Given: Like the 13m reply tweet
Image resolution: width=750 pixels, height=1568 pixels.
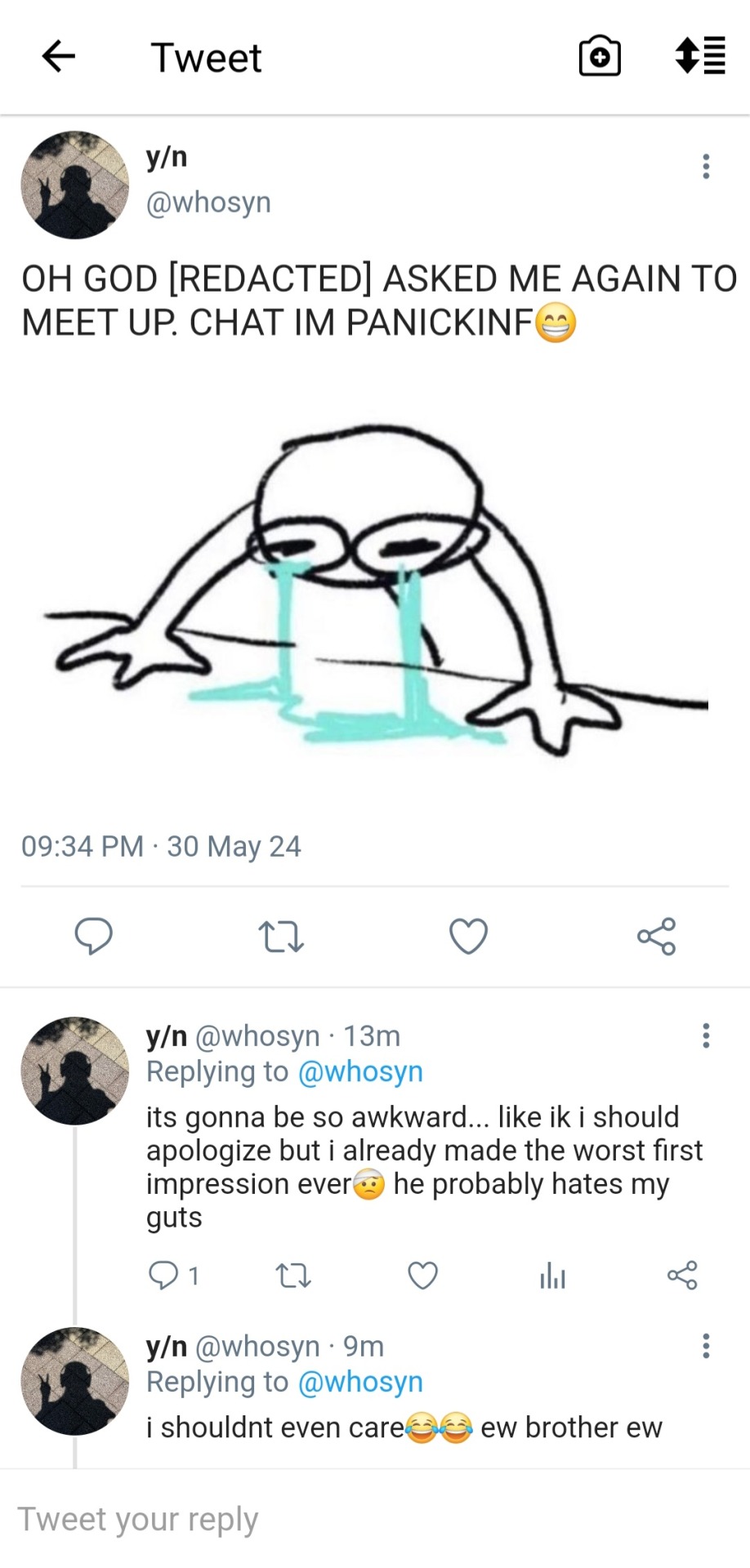Looking at the screenshot, I should (x=422, y=1275).
